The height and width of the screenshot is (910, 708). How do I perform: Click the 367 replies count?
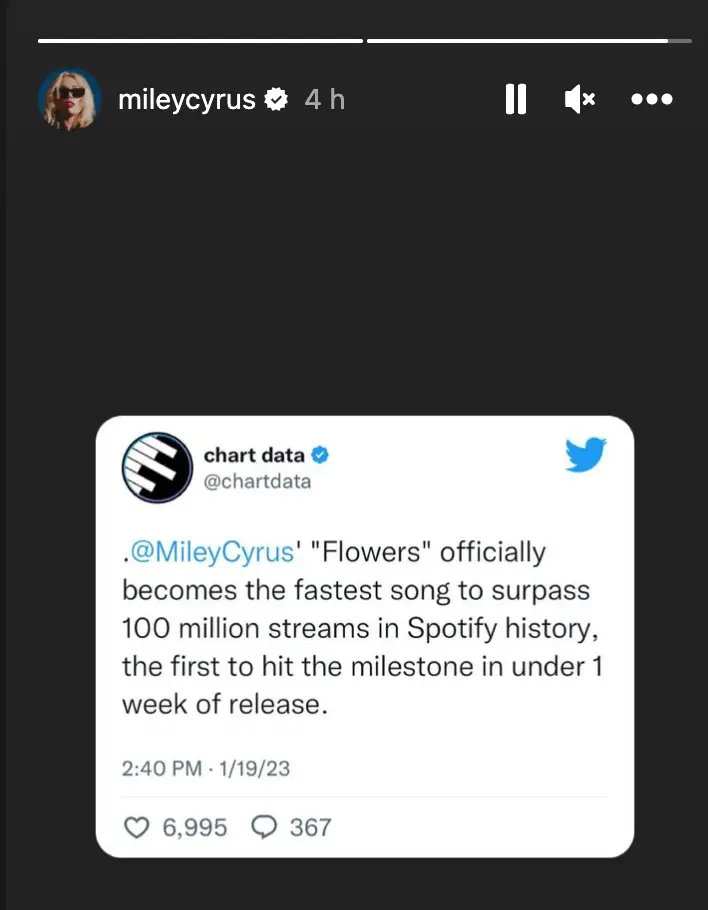click(310, 827)
